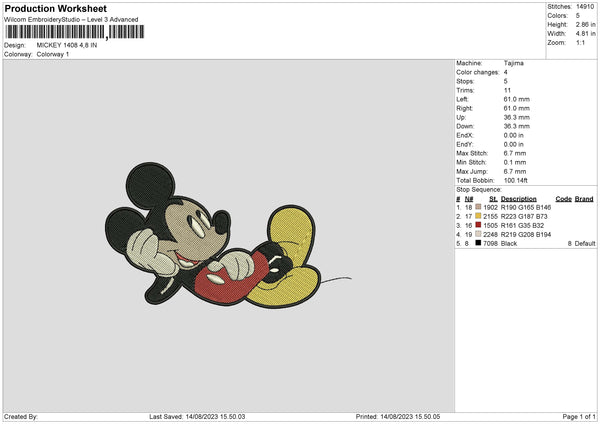Screen dimensions: 600x424
Task: Click the red swatch for thread 1505
Action: 478,225
